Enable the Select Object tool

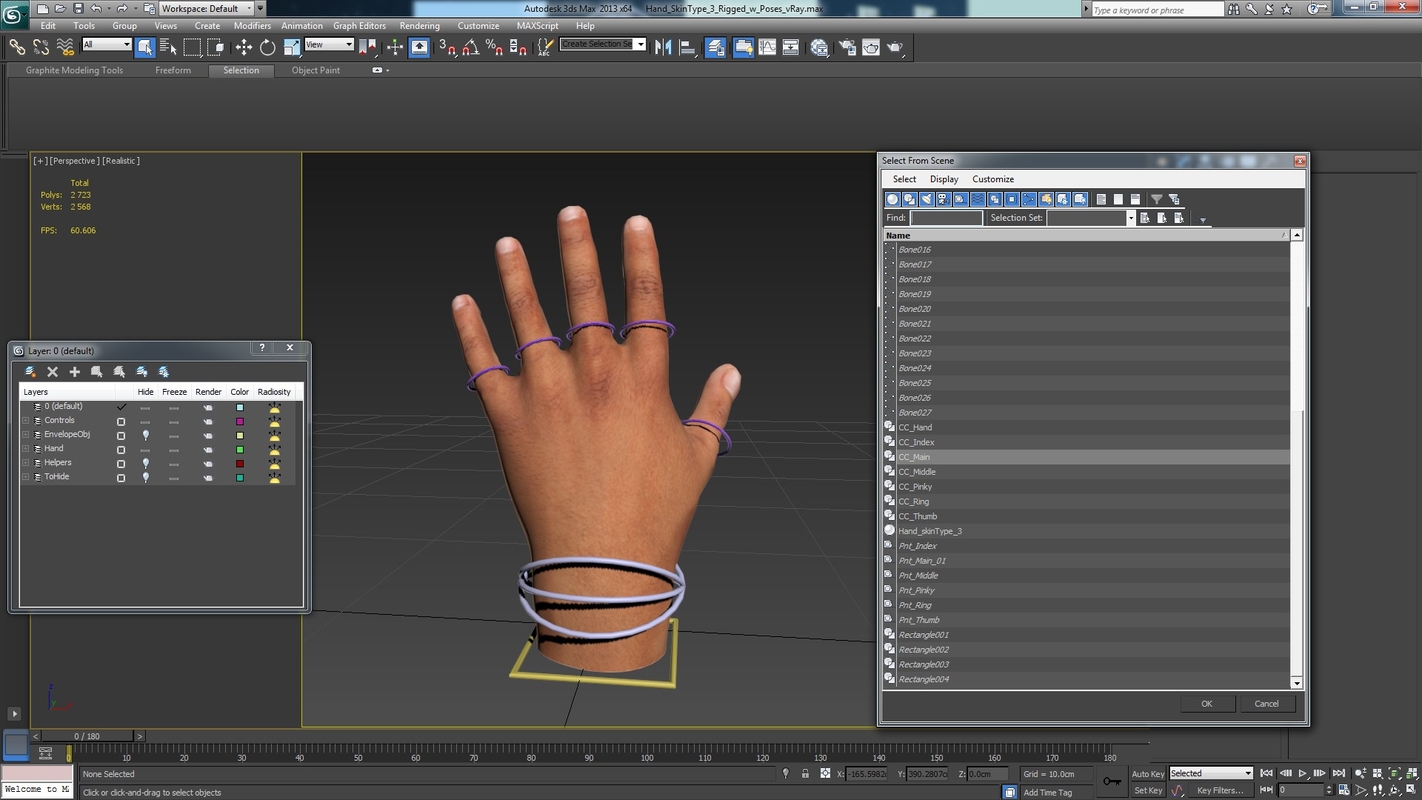(144, 47)
